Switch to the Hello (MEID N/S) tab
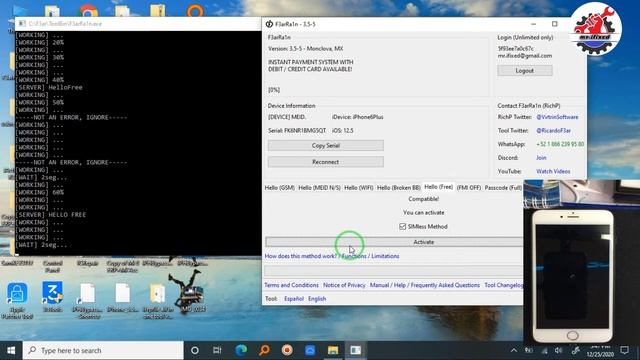The image size is (640, 360). [x=319, y=187]
